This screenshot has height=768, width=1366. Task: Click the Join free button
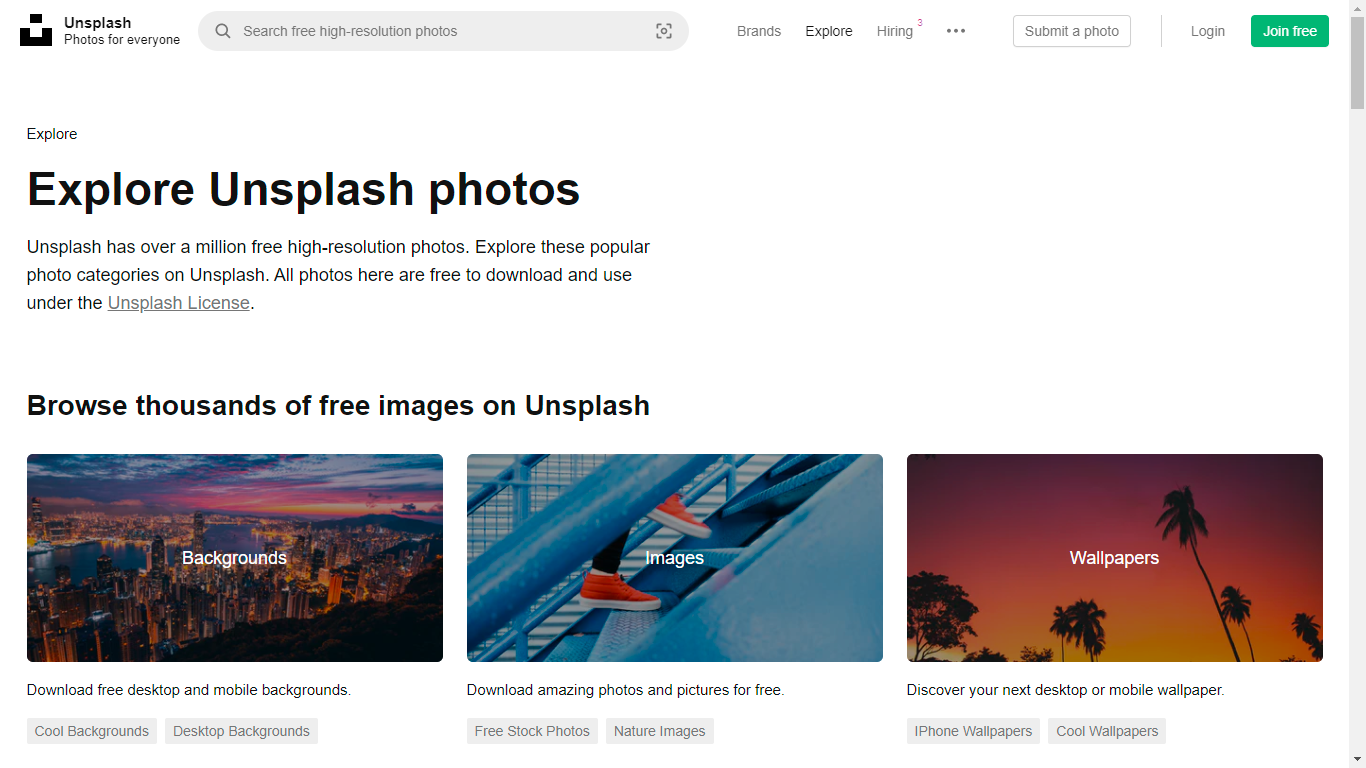point(1290,31)
